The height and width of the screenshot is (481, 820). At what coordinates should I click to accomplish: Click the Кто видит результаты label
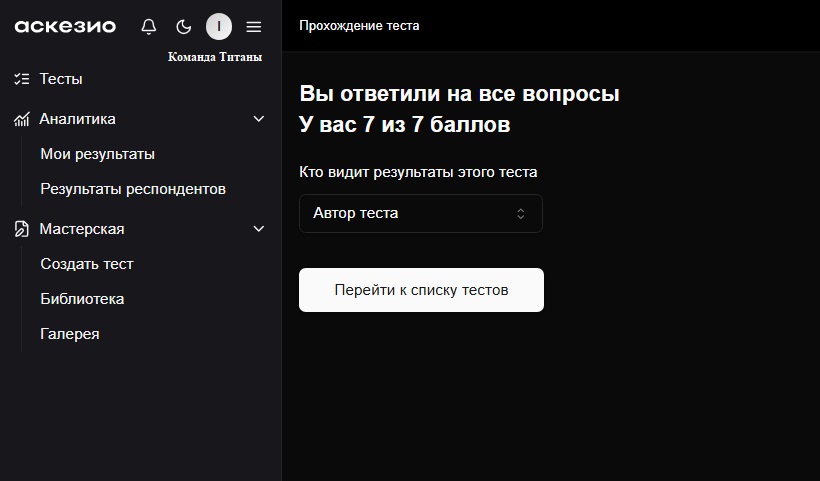point(418,172)
